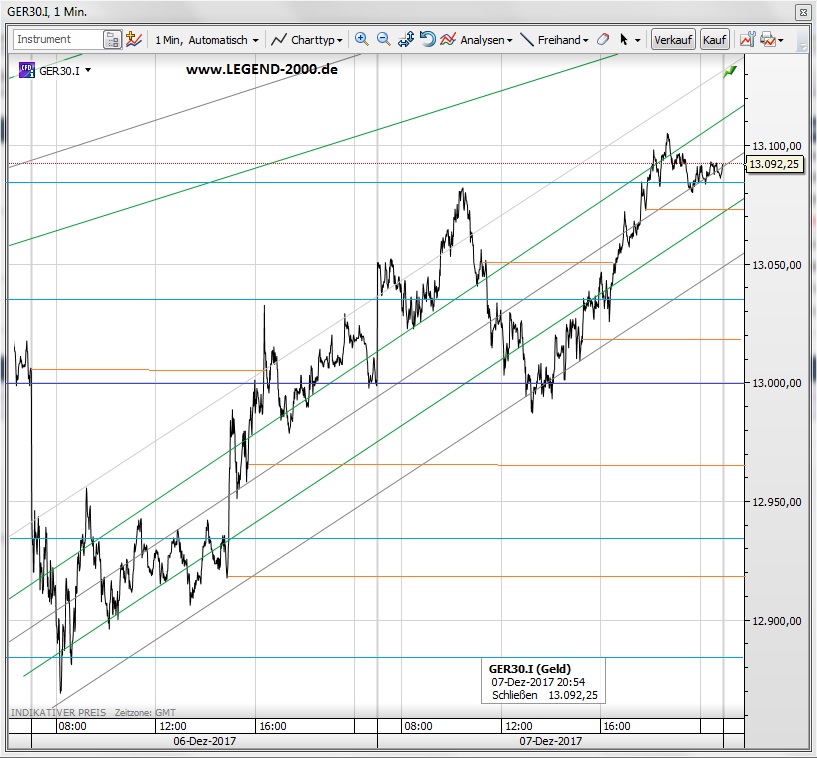817x758 pixels.
Task: Click the add-instrument chart icon with star
Action: coord(134,40)
